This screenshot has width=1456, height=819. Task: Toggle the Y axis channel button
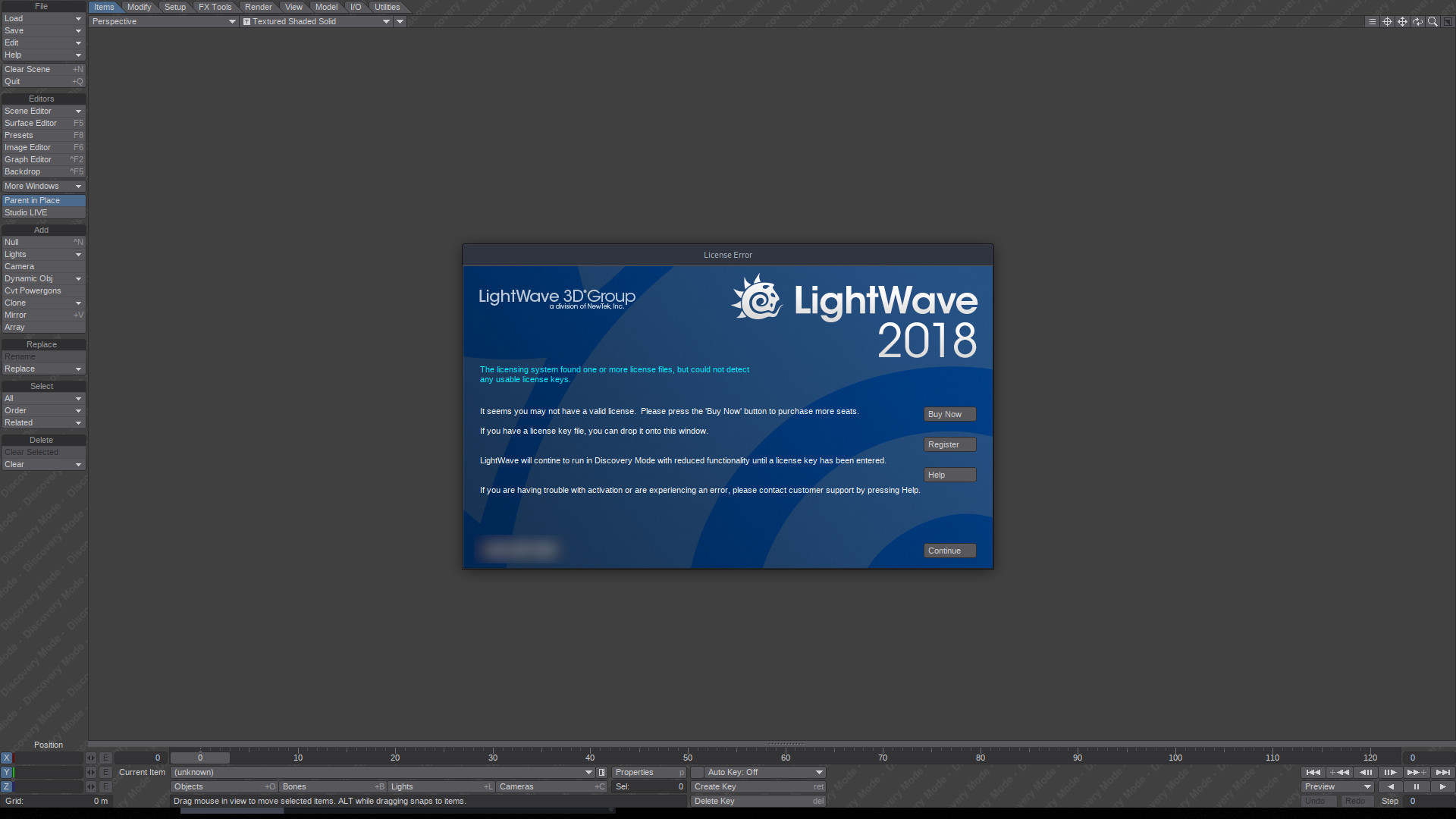pos(6,772)
